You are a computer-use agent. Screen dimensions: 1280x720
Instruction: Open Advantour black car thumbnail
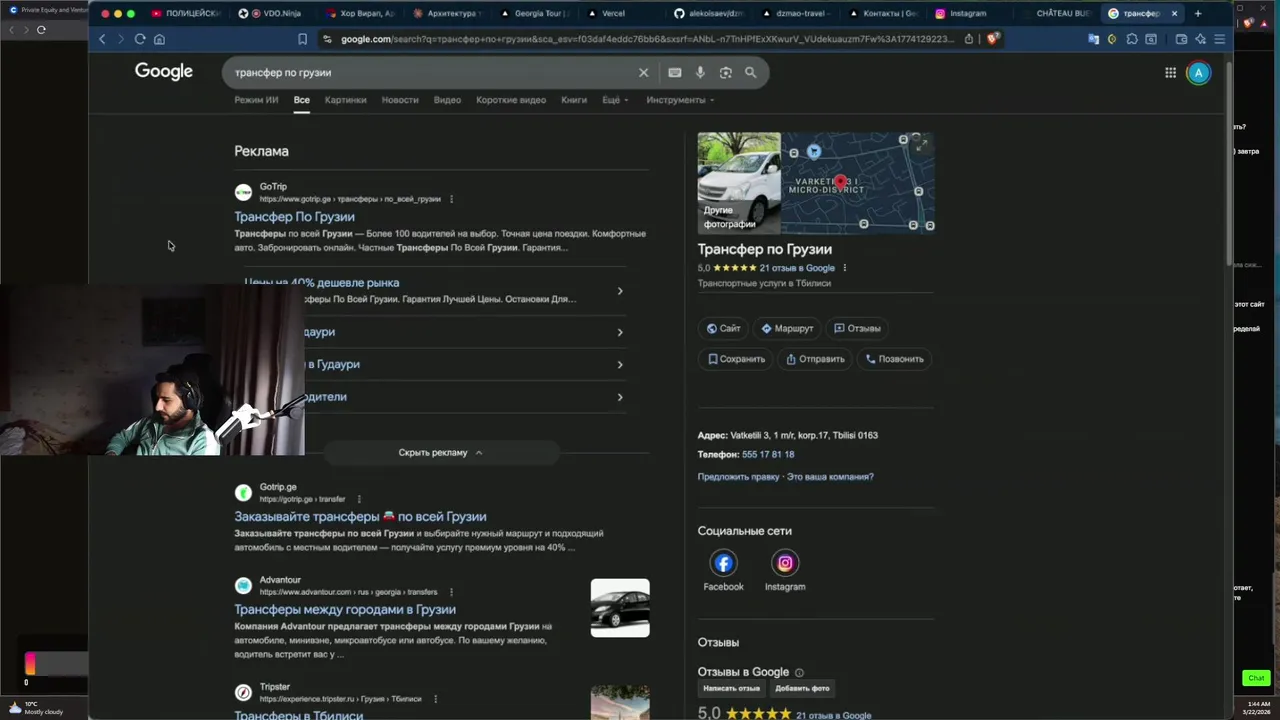coord(620,608)
